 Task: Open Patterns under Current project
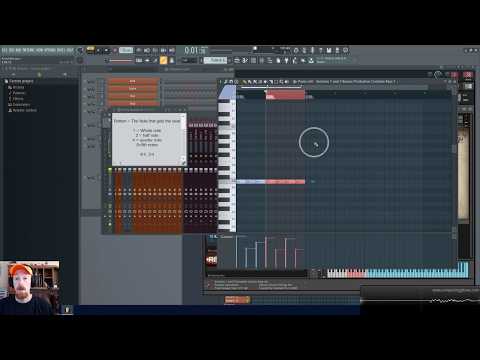17,93
